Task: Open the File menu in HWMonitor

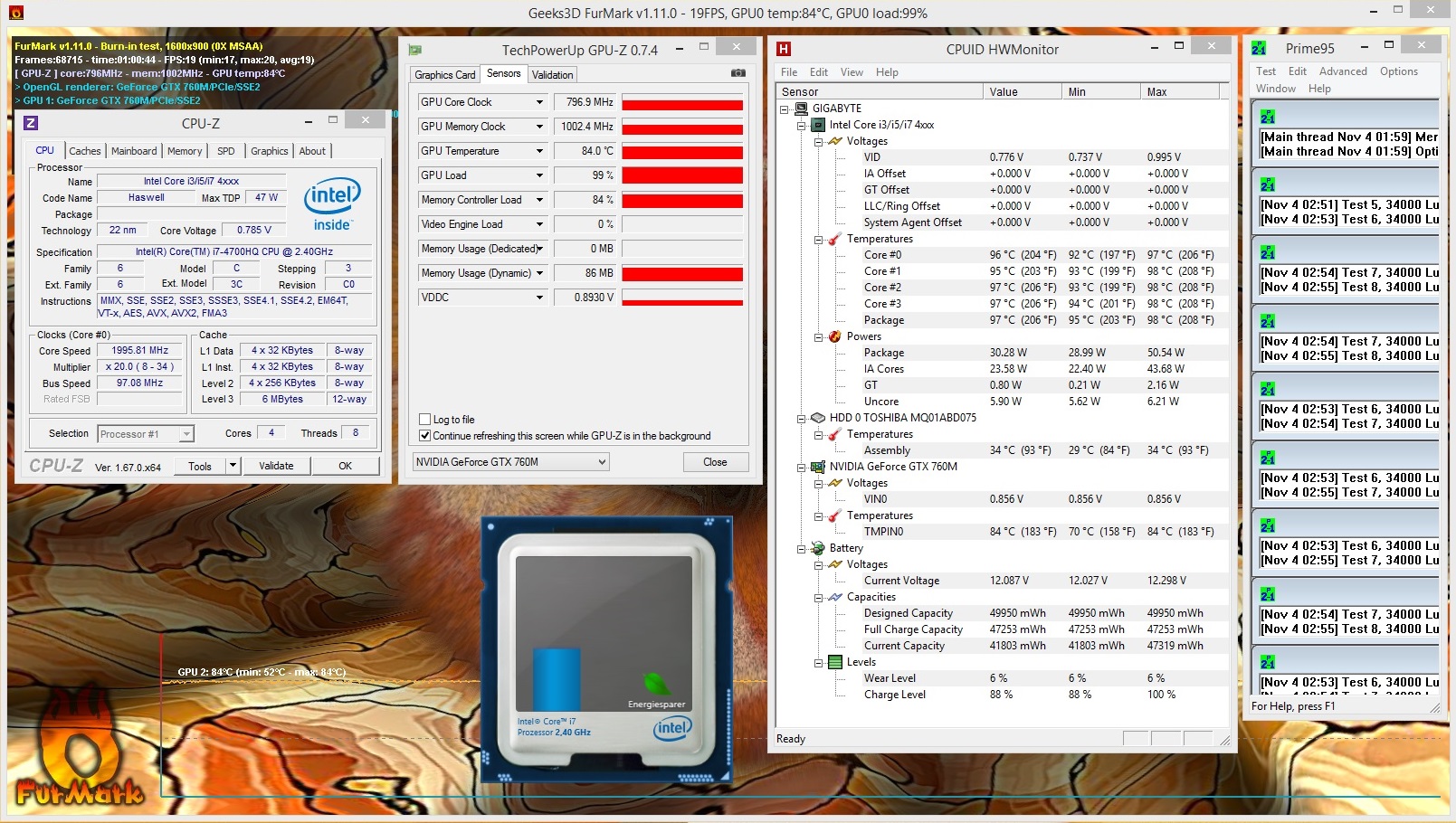Action: [789, 72]
